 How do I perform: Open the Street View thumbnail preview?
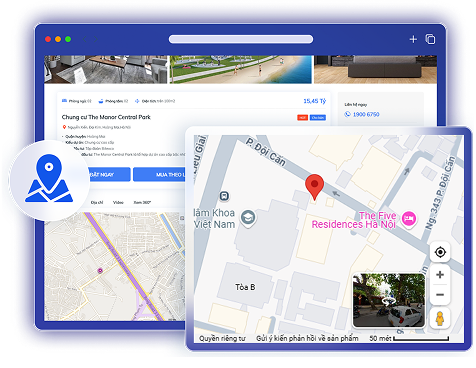pos(389,300)
